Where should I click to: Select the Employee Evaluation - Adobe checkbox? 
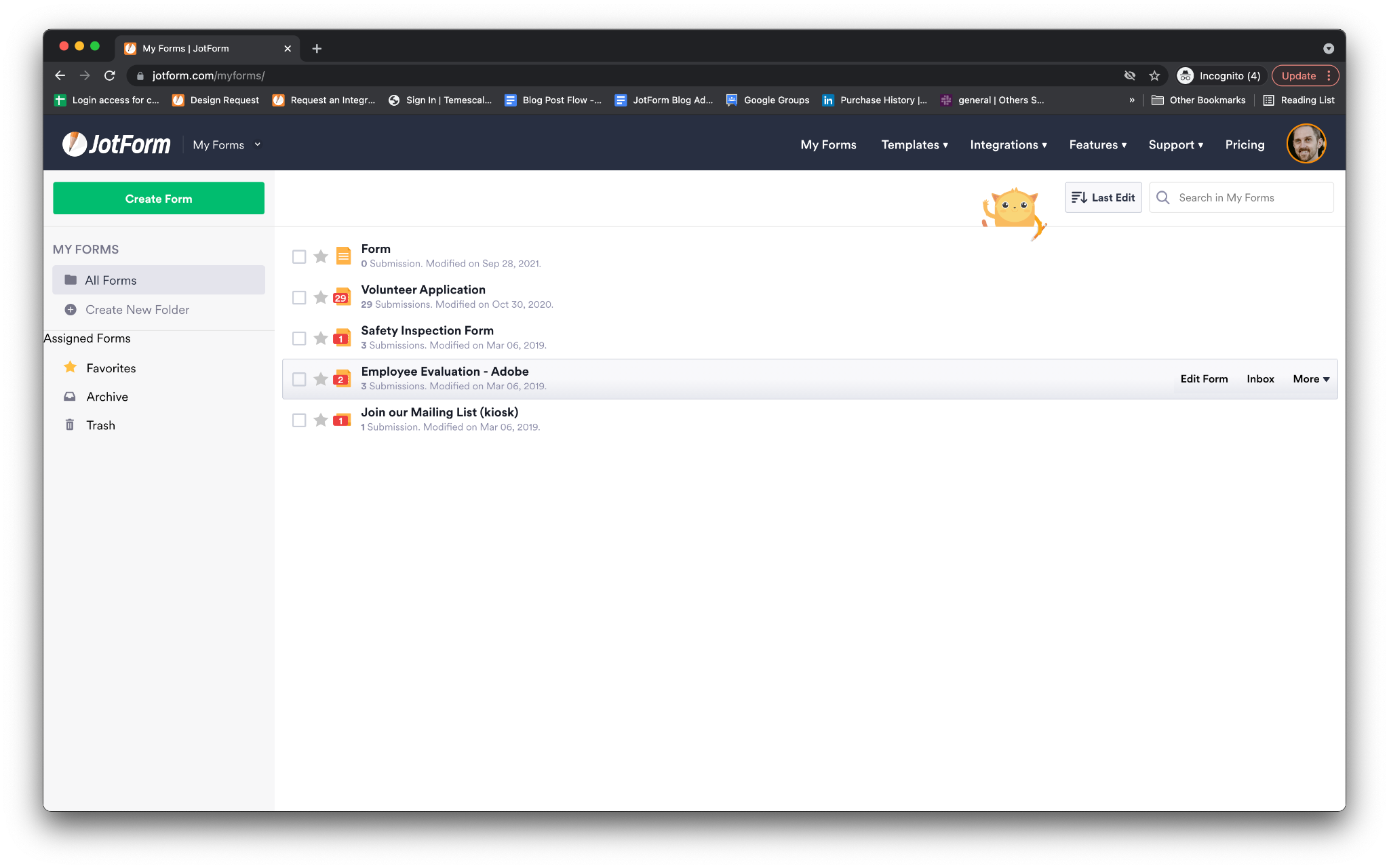[299, 379]
